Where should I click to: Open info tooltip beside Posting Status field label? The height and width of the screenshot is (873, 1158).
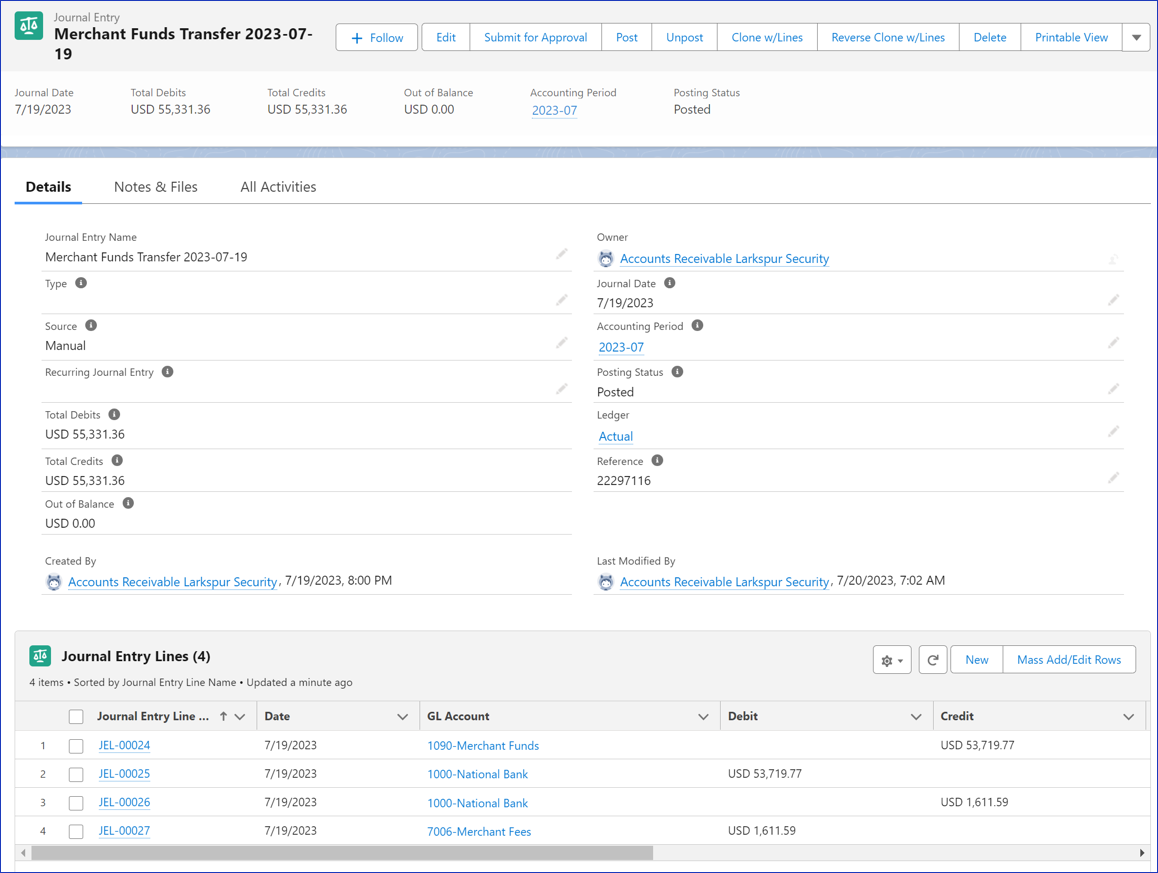pos(677,372)
